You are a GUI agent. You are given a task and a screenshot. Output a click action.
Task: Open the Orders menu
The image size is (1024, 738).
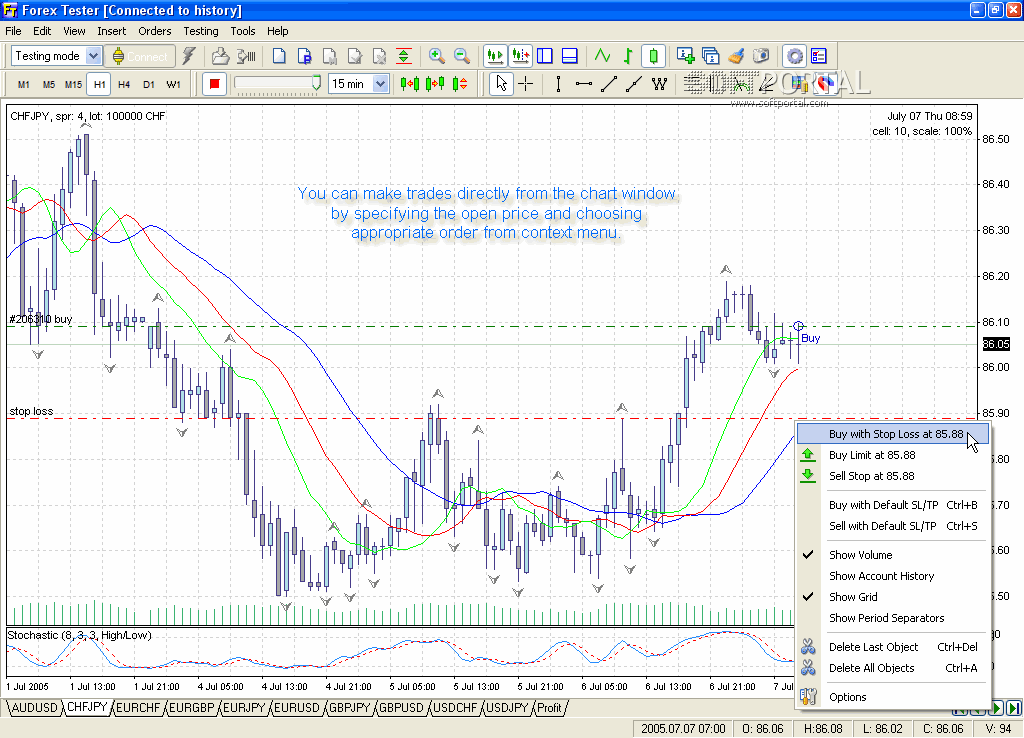[155, 31]
